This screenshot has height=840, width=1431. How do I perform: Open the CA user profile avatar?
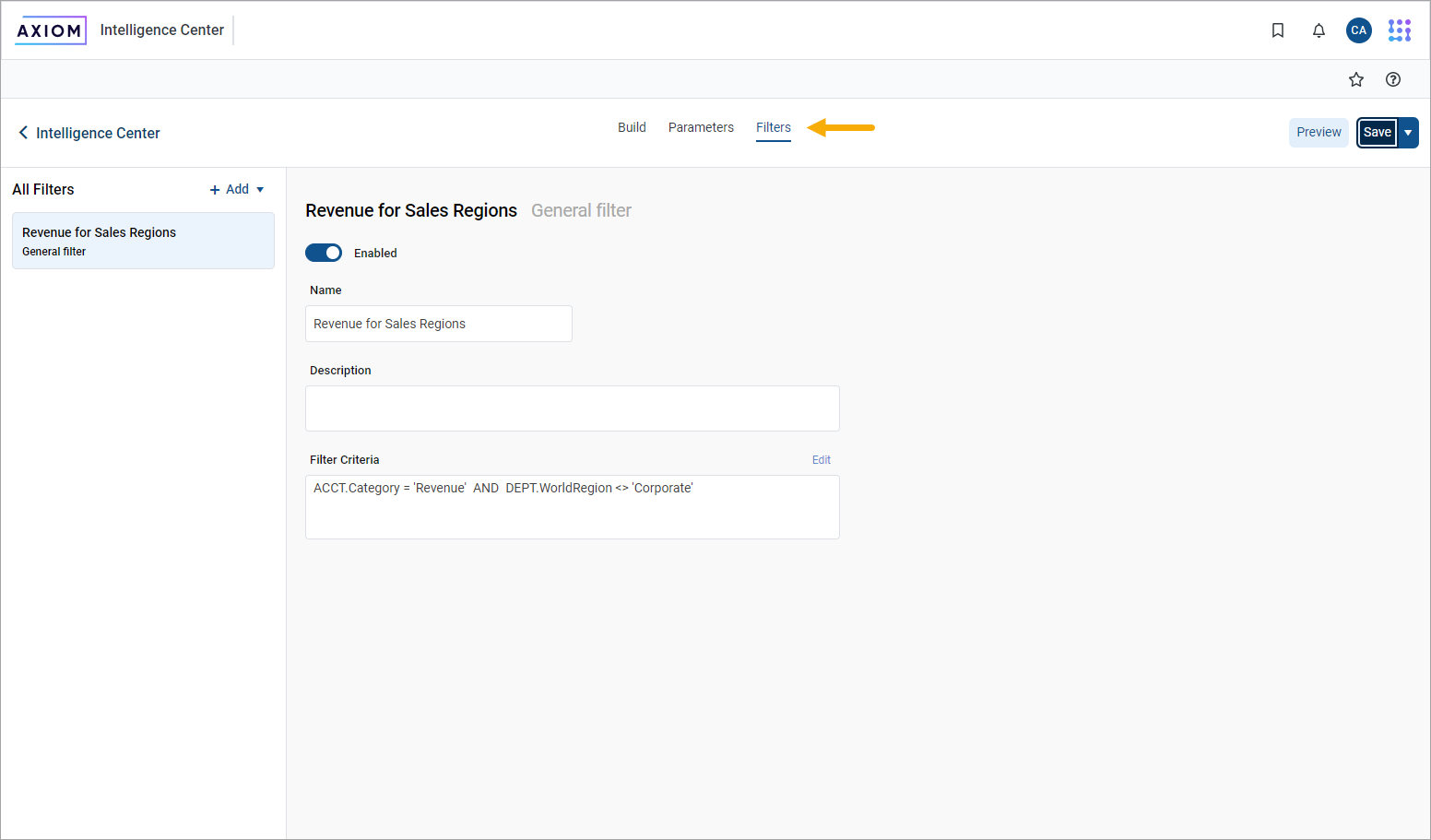pos(1358,30)
